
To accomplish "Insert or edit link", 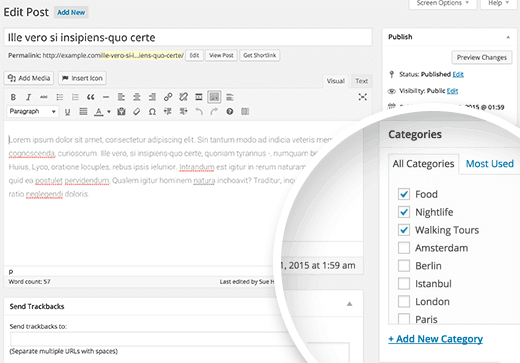I will point(168,97).
